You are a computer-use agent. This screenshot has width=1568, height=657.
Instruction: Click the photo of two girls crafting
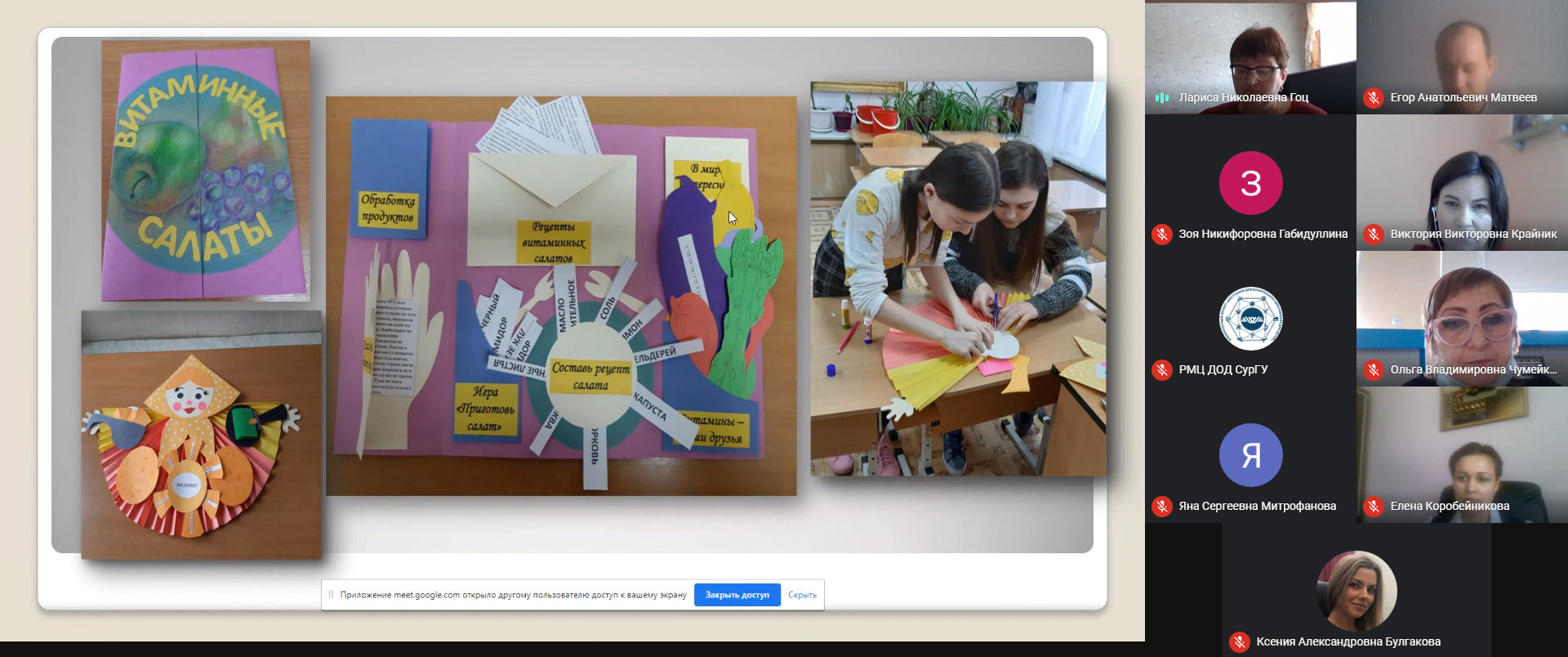[958, 278]
